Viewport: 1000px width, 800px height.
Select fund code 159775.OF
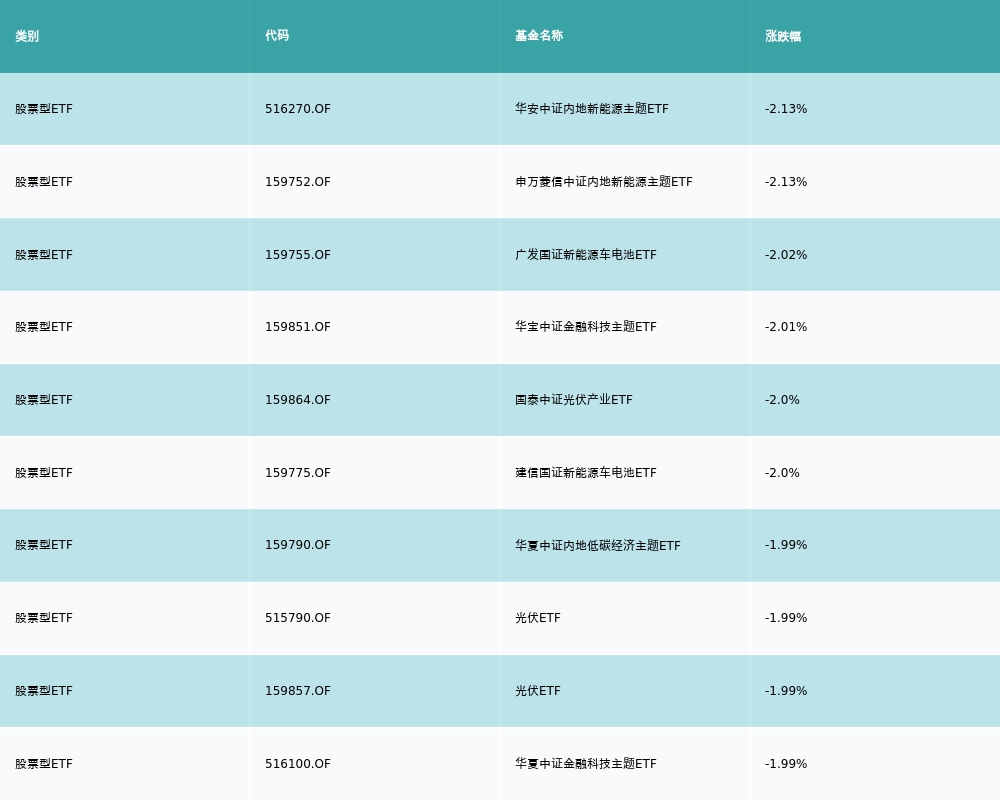pyautogui.click(x=298, y=473)
